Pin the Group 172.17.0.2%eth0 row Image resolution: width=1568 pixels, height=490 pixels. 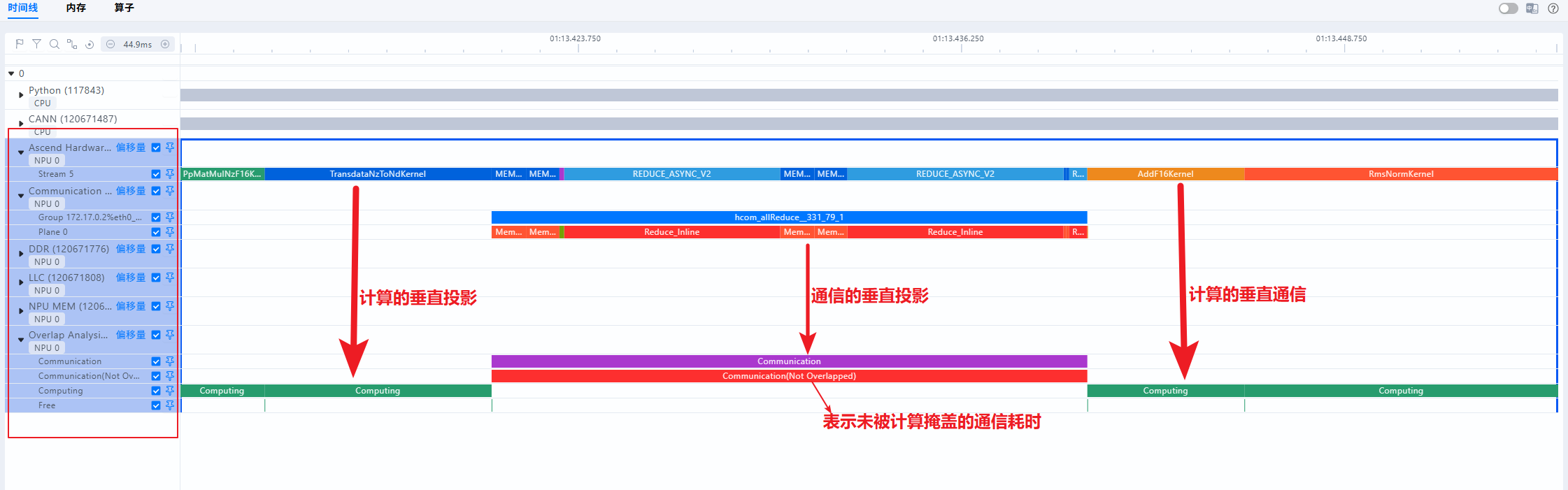(170, 217)
